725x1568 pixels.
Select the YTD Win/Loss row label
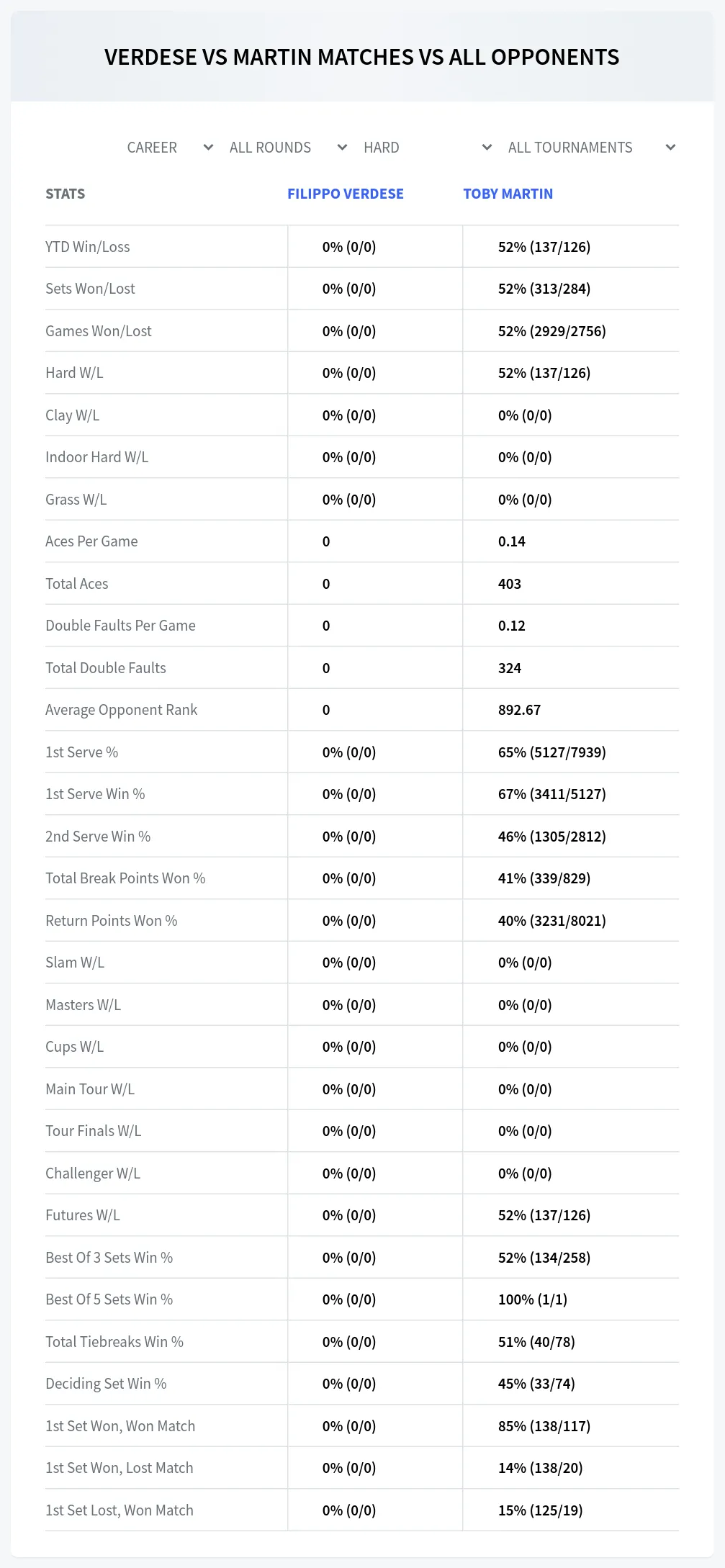[88, 247]
